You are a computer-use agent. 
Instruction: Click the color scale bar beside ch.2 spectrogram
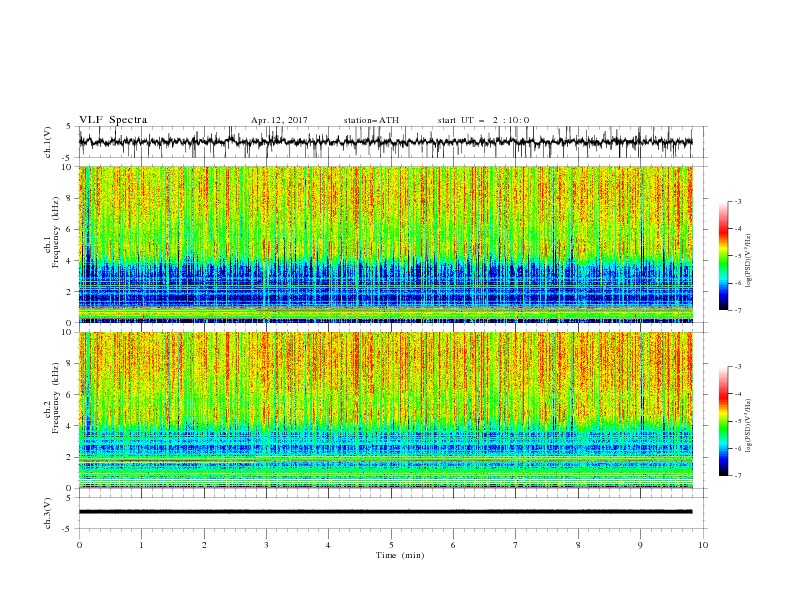723,421
